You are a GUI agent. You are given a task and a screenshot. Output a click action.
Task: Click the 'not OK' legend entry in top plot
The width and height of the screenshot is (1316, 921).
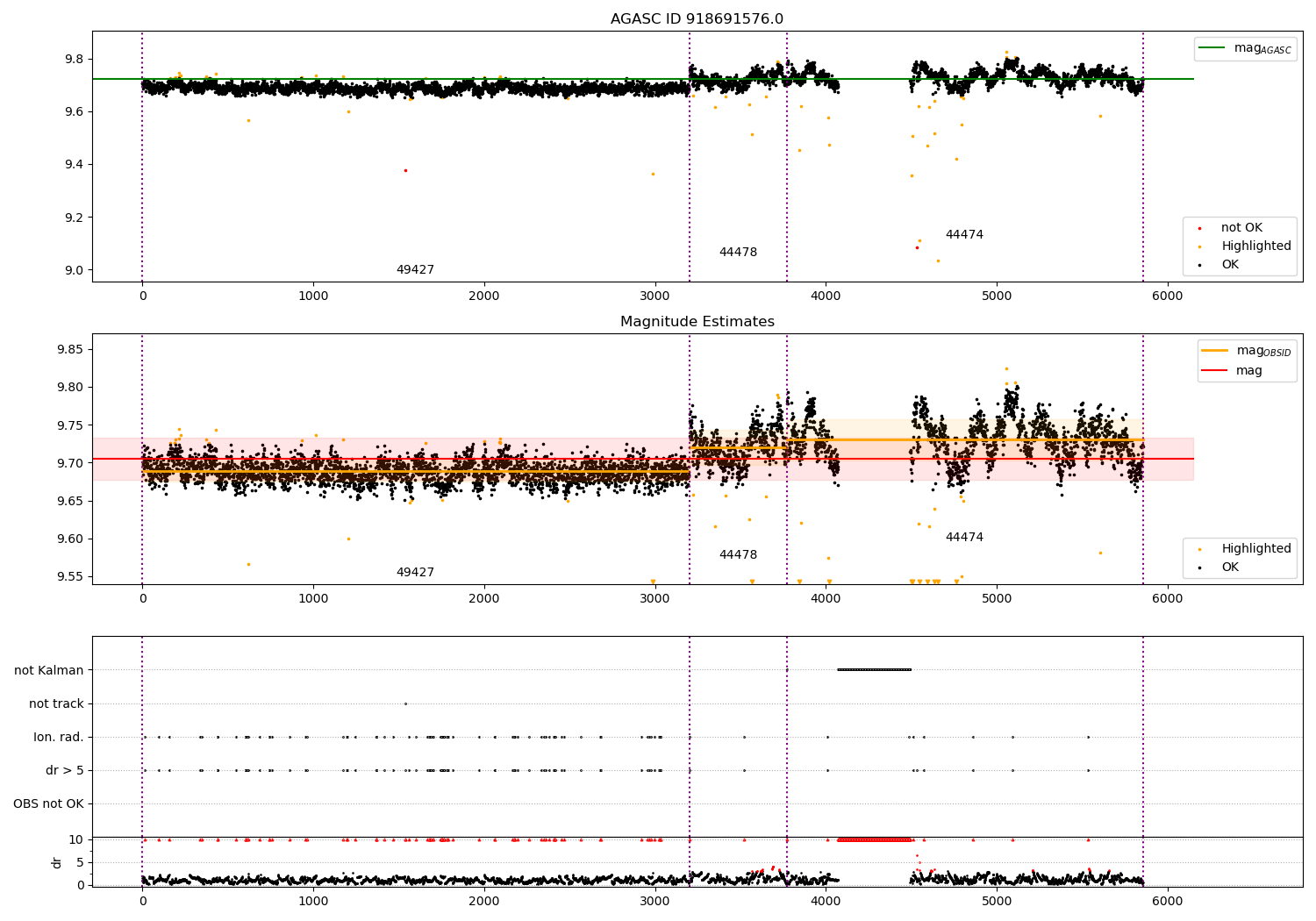tap(1241, 227)
